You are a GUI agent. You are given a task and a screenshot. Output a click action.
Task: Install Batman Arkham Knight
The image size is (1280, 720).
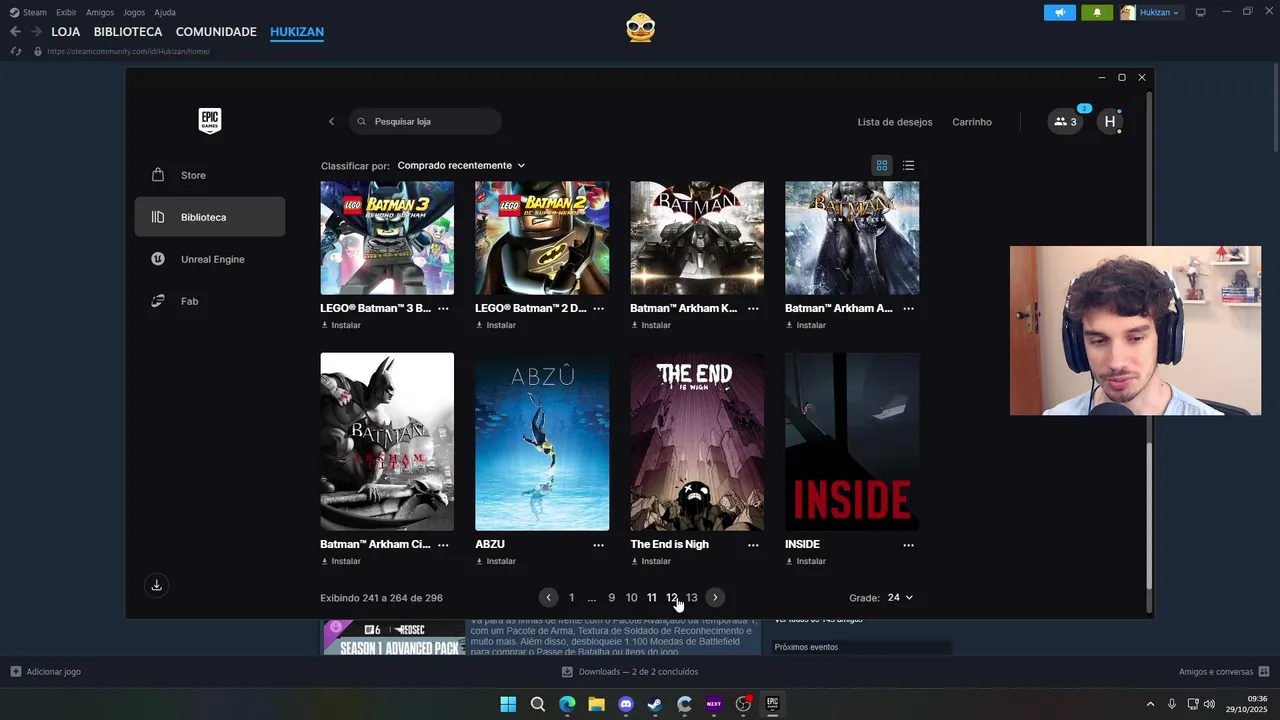[x=651, y=325]
